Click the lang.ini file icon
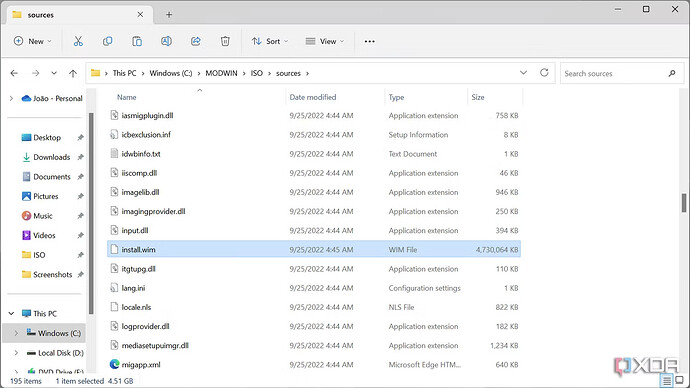 pyautogui.click(x=114, y=288)
